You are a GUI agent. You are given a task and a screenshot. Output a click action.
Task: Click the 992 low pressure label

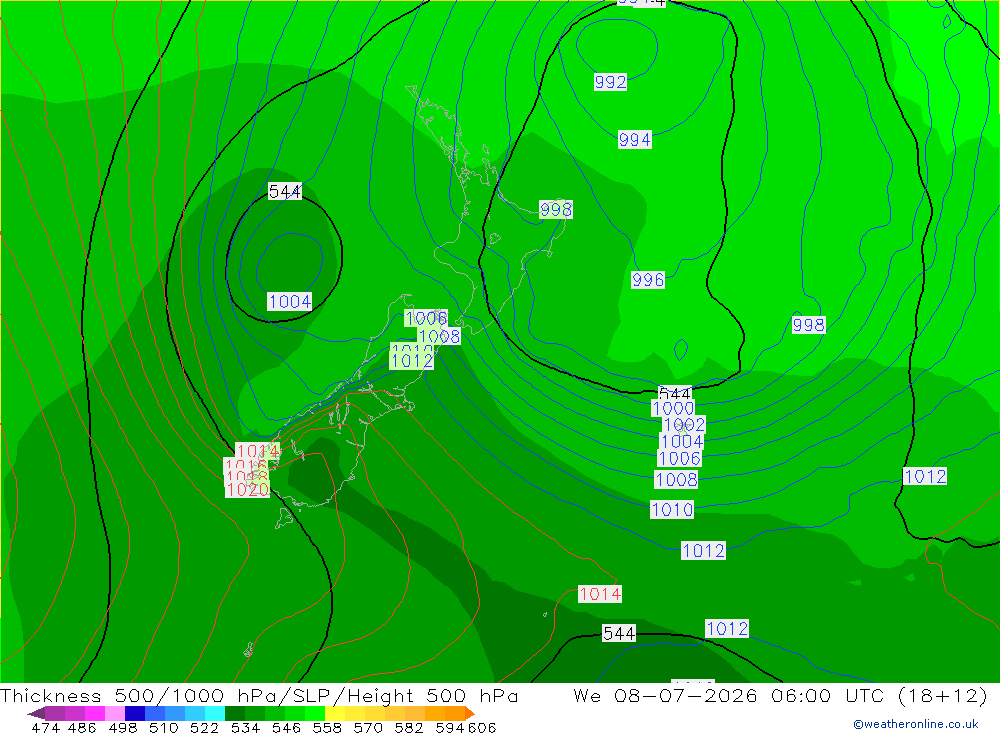[x=610, y=82]
